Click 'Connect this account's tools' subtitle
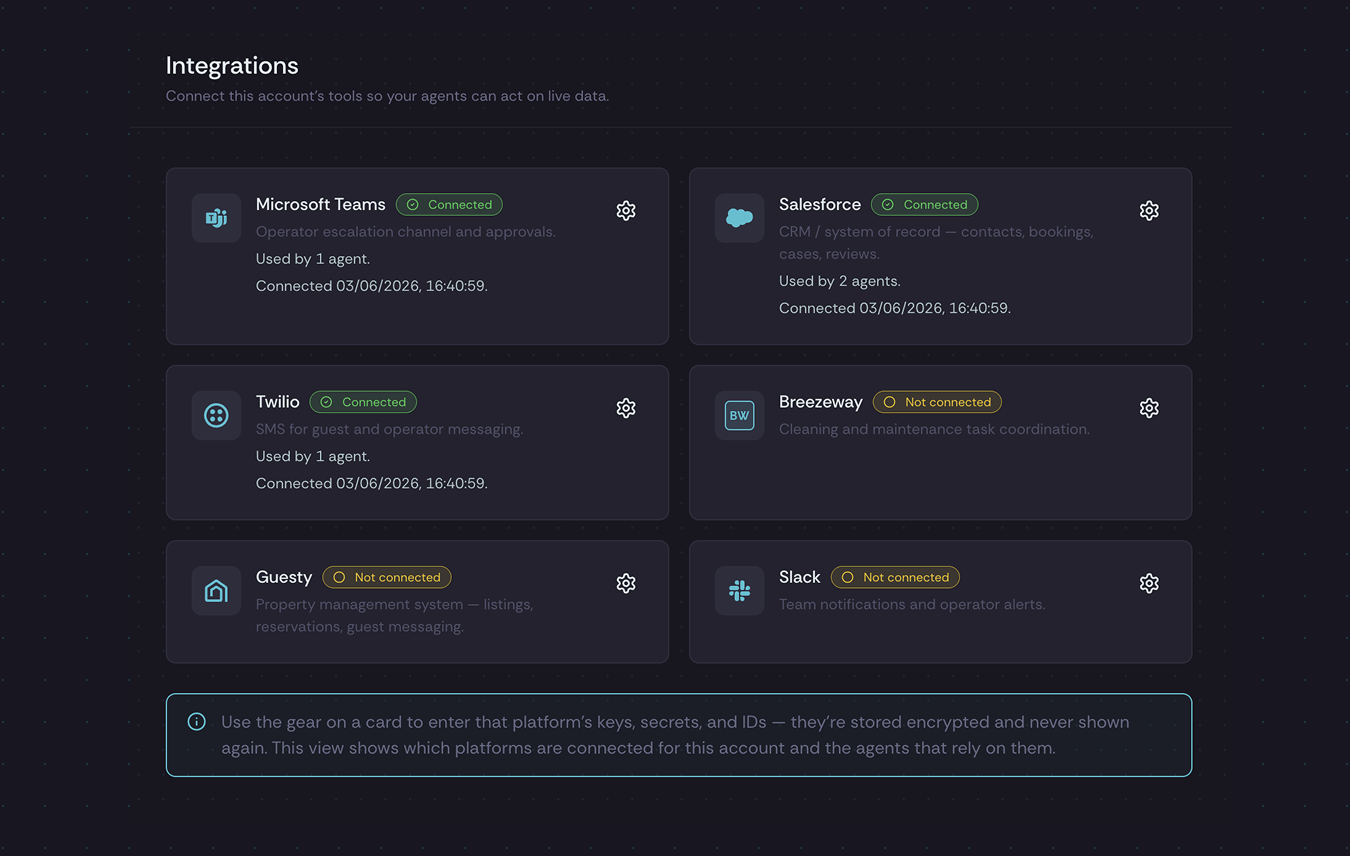 (387, 96)
